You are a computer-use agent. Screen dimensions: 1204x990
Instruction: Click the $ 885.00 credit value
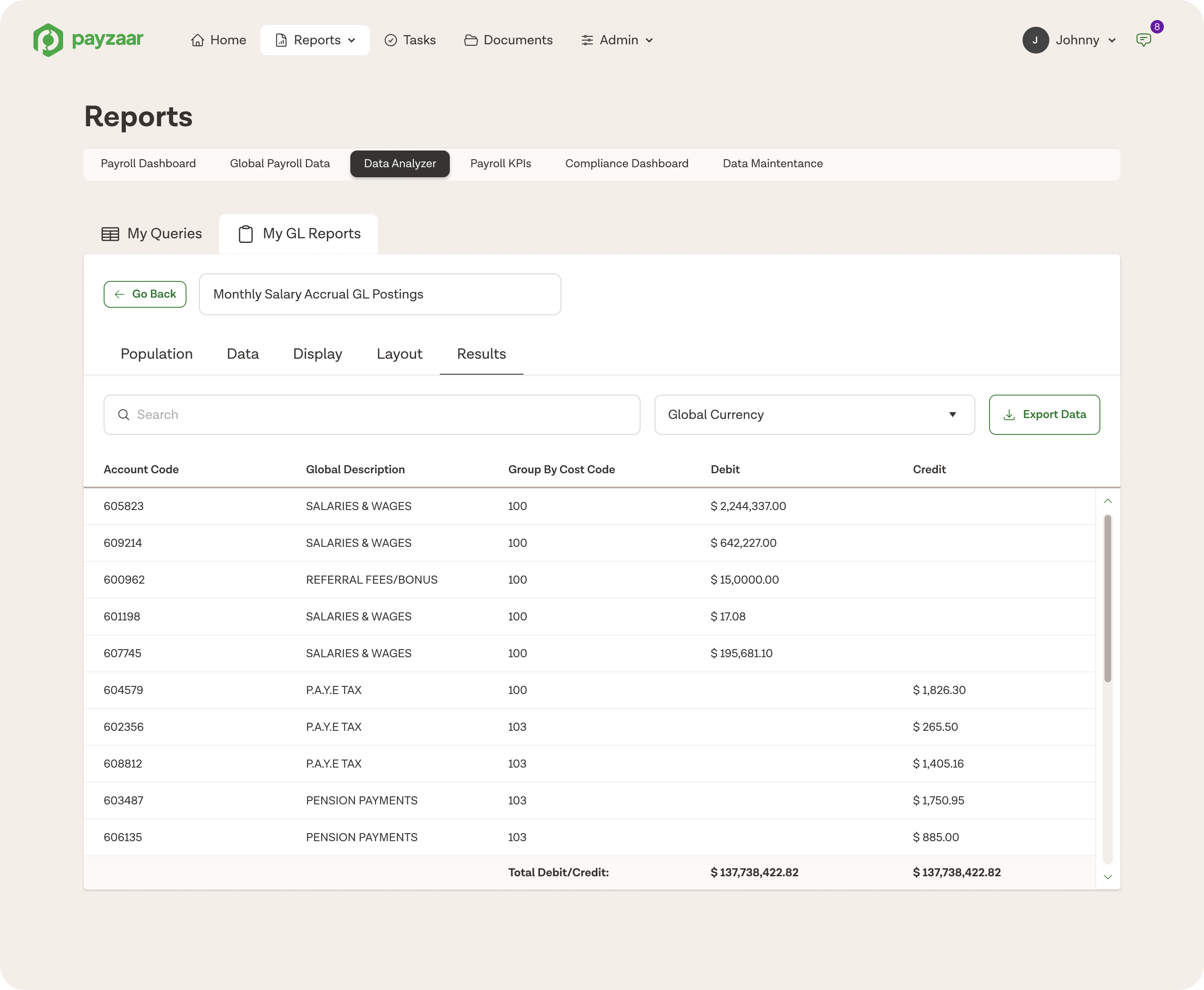click(x=936, y=837)
